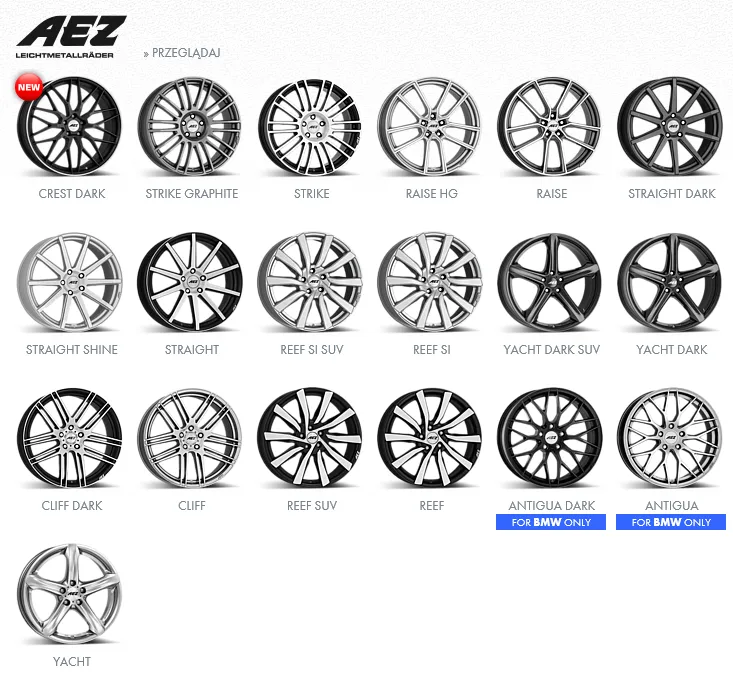The width and height of the screenshot is (733, 678).
Task: Click the For BMW Only badge under Antigua Dark
Action: pyautogui.click(x=551, y=522)
